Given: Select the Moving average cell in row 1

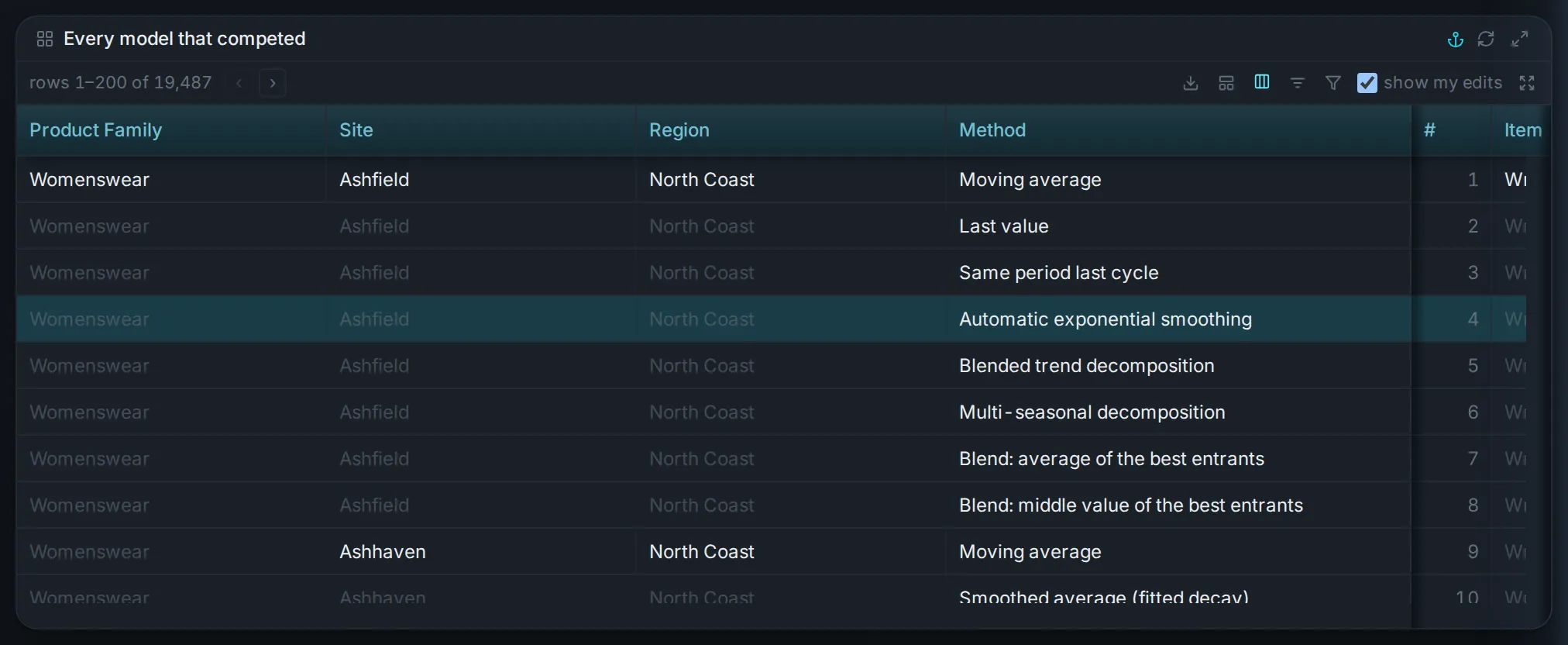Looking at the screenshot, I should [x=1178, y=179].
